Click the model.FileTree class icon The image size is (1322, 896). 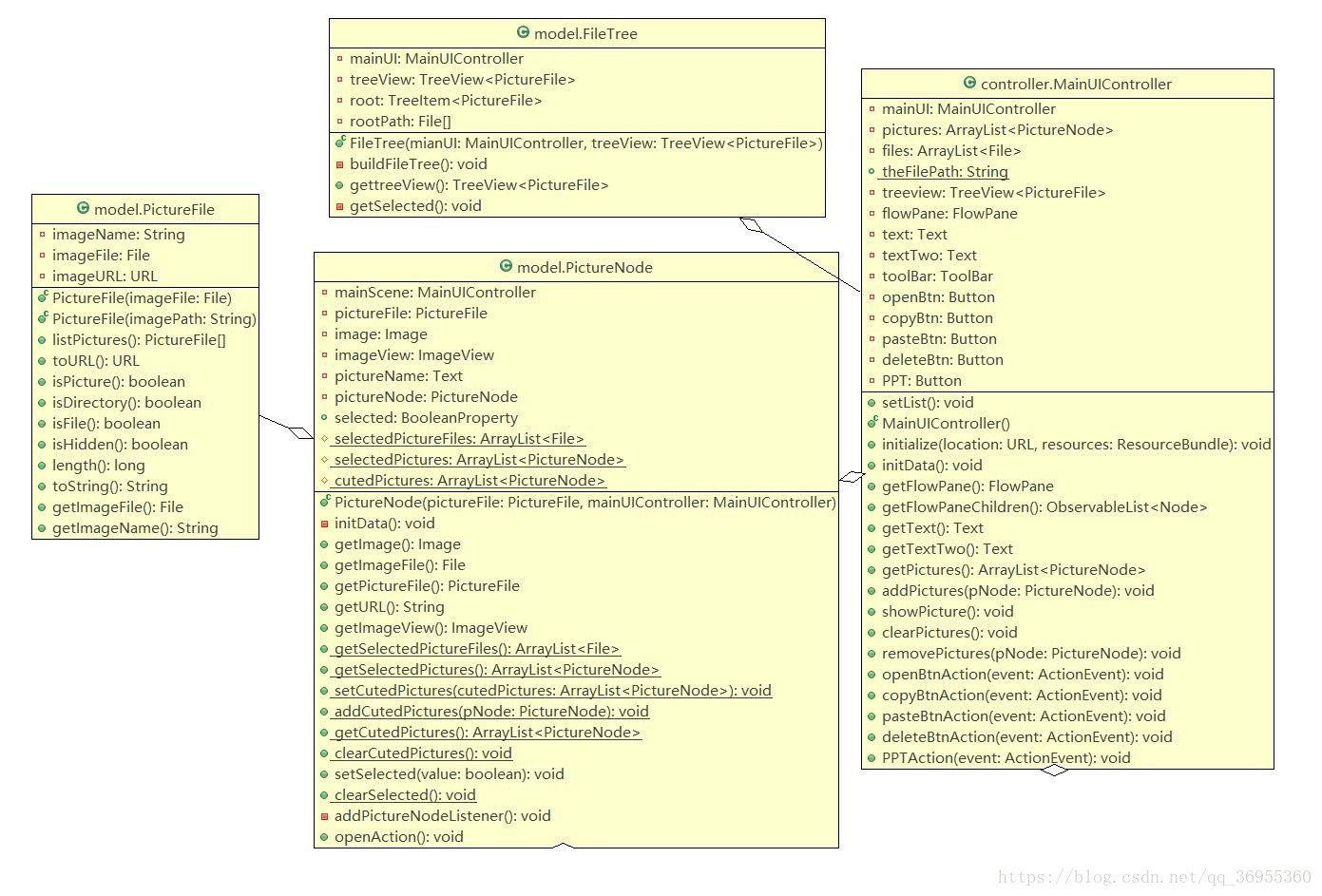click(523, 32)
